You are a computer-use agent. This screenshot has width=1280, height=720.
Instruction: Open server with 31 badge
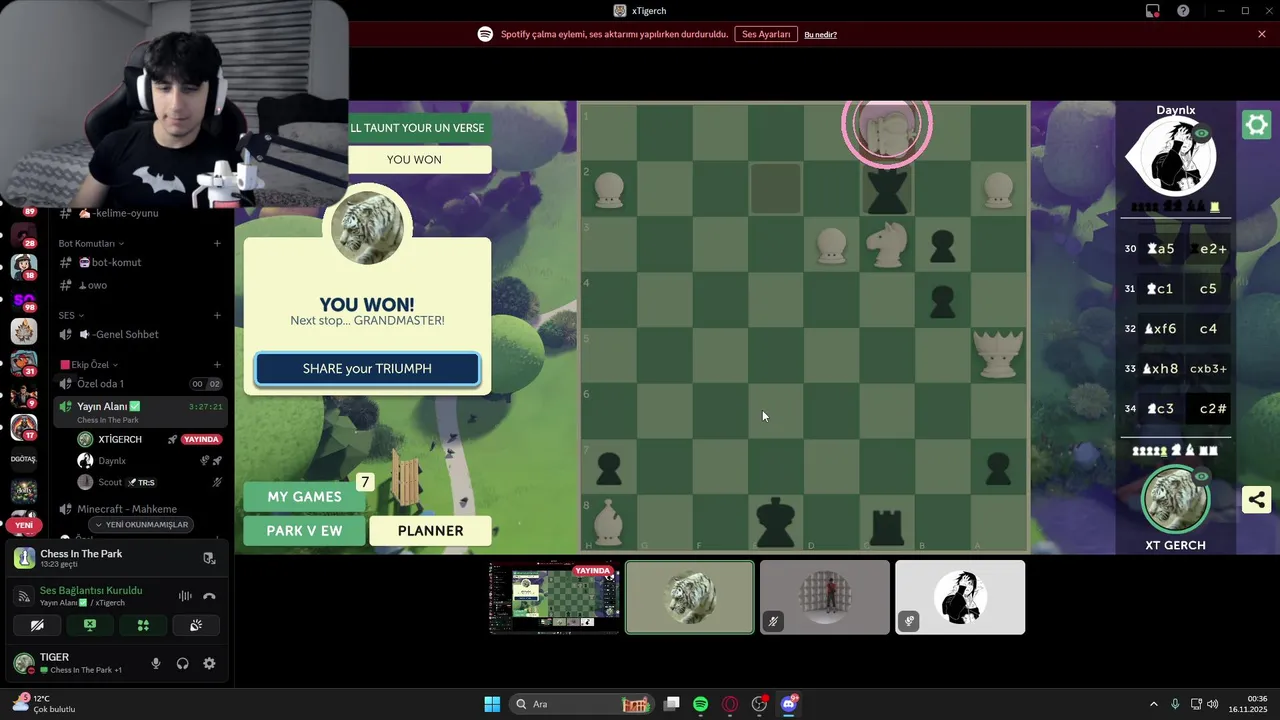(x=24, y=364)
